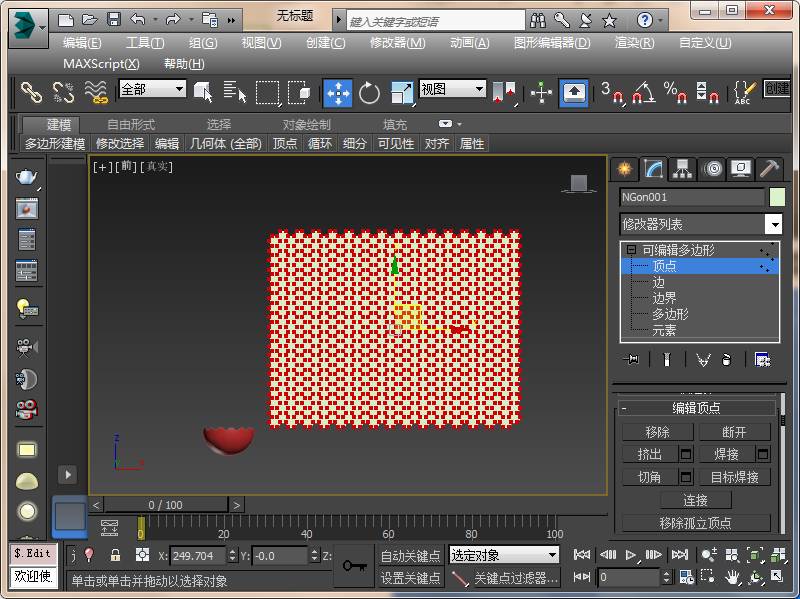The image size is (800, 599).
Task: Open the Display command panel
Action: click(x=741, y=169)
